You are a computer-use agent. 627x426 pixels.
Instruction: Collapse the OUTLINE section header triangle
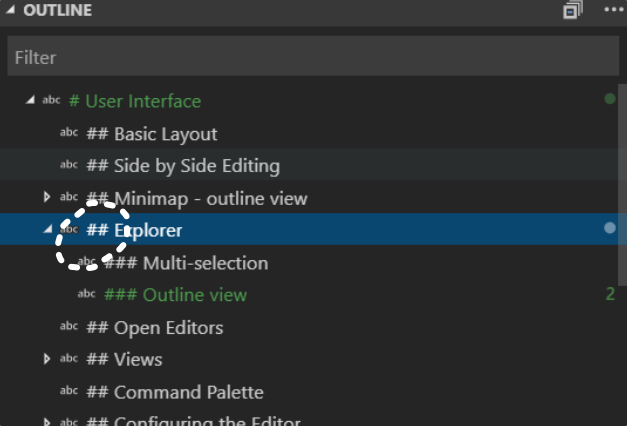coord(11,9)
